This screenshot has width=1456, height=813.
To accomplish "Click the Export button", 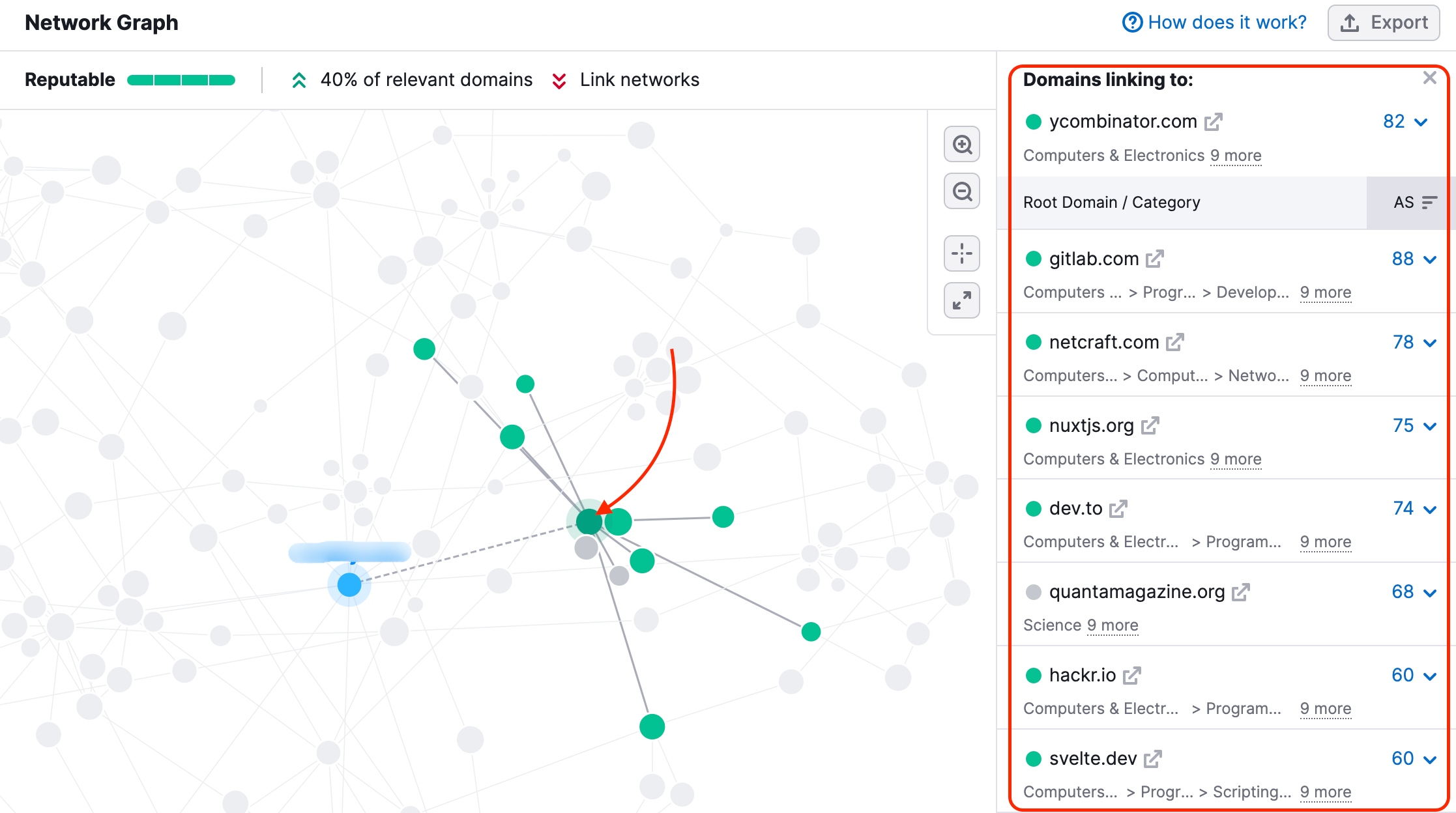I will click(1383, 23).
